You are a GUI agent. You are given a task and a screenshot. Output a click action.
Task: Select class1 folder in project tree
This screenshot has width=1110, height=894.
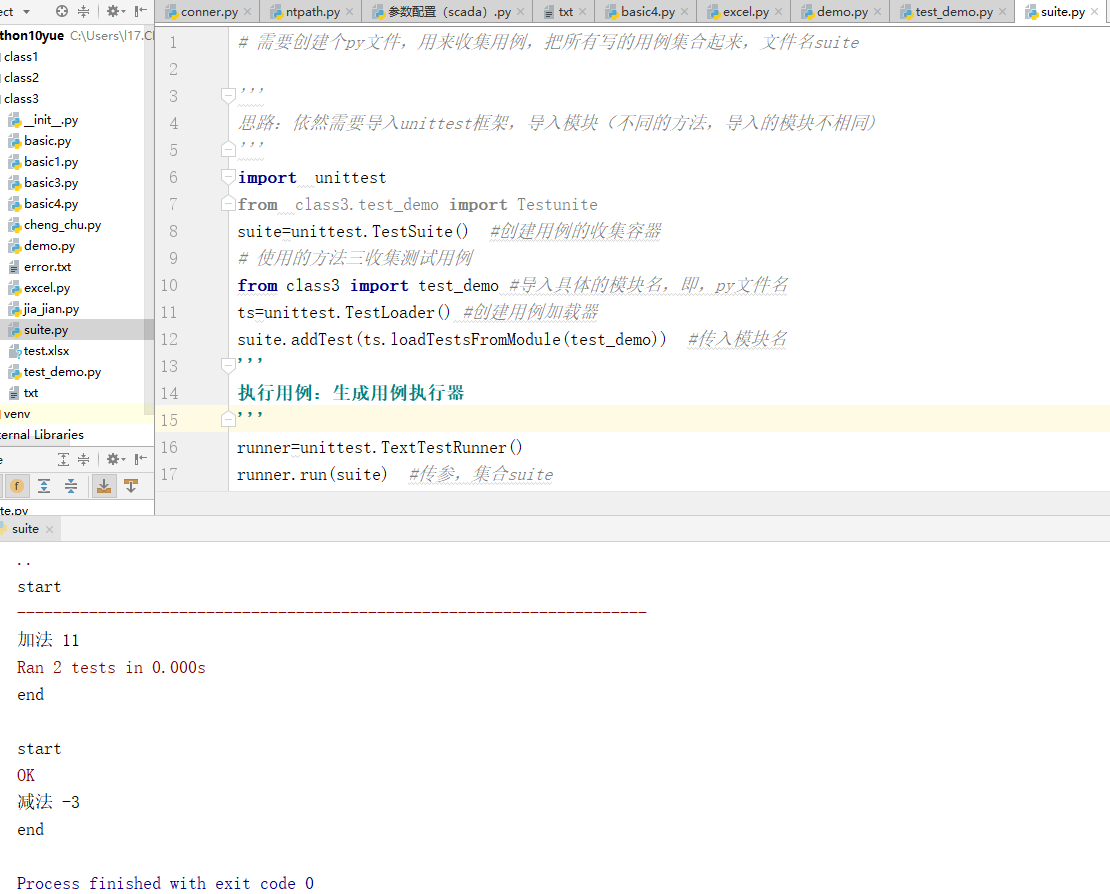[x=21, y=57]
